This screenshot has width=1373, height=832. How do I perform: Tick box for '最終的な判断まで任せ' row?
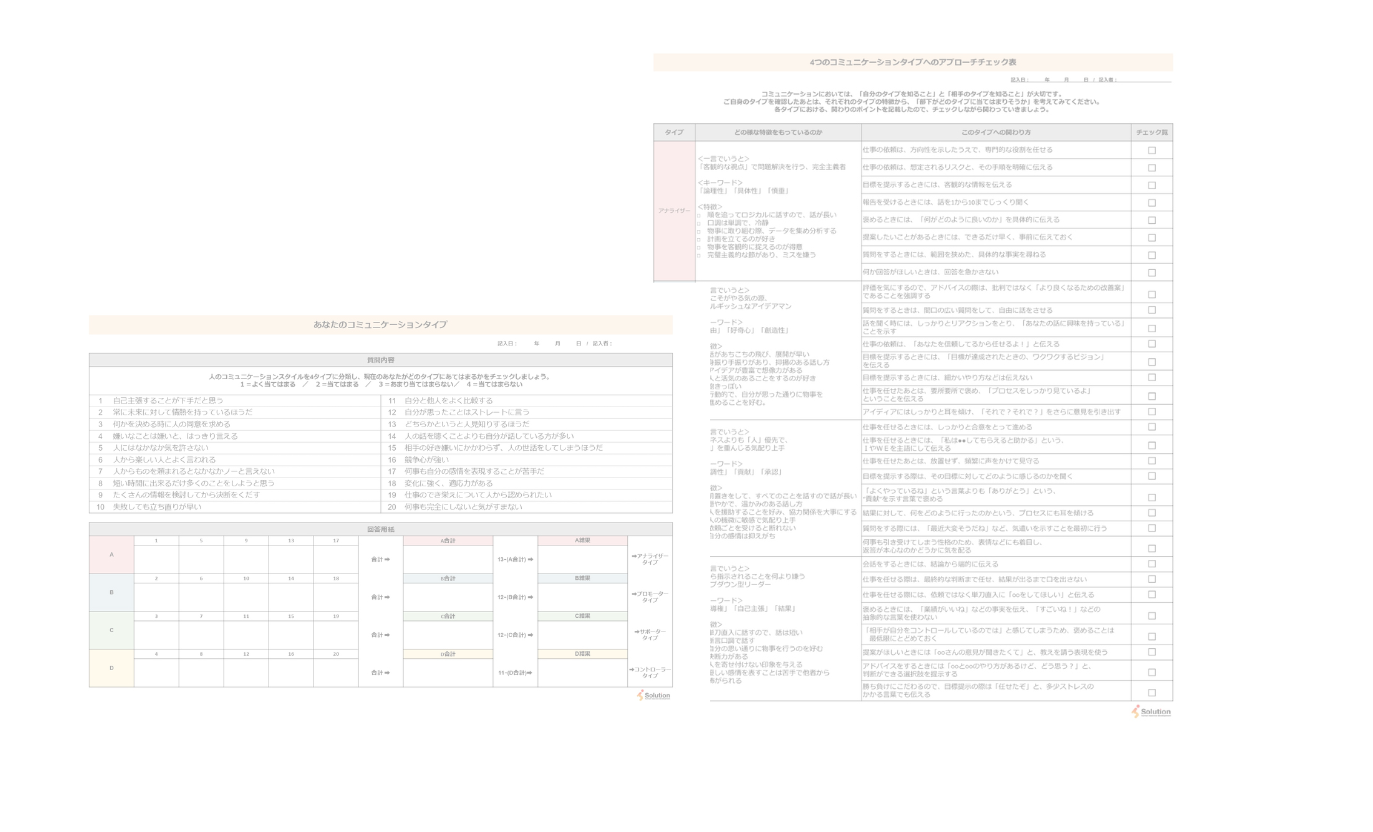1151,580
